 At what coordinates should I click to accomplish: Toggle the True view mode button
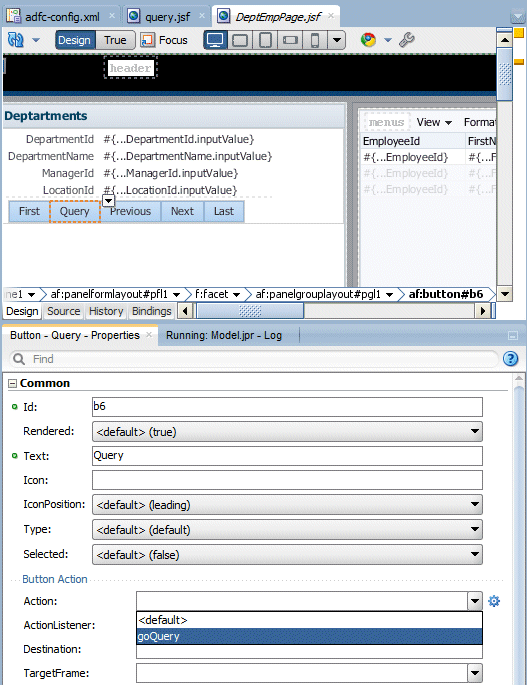pos(115,40)
